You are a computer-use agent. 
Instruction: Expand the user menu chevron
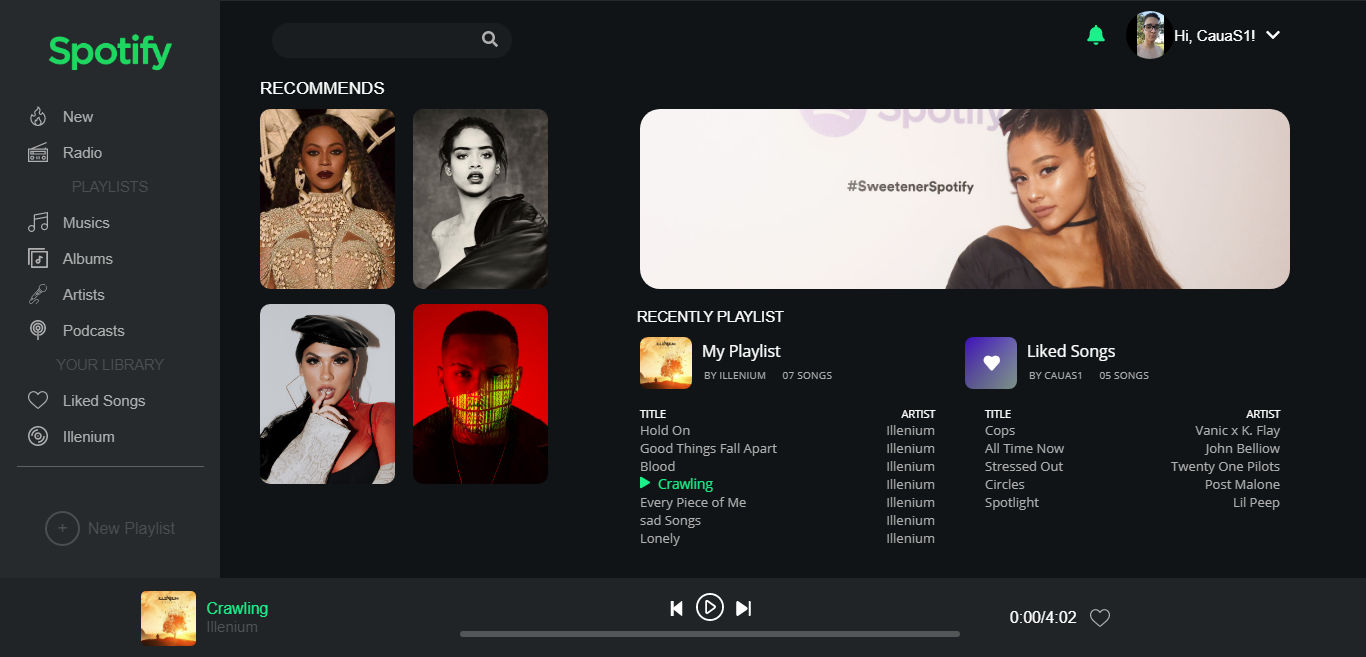(x=1273, y=35)
